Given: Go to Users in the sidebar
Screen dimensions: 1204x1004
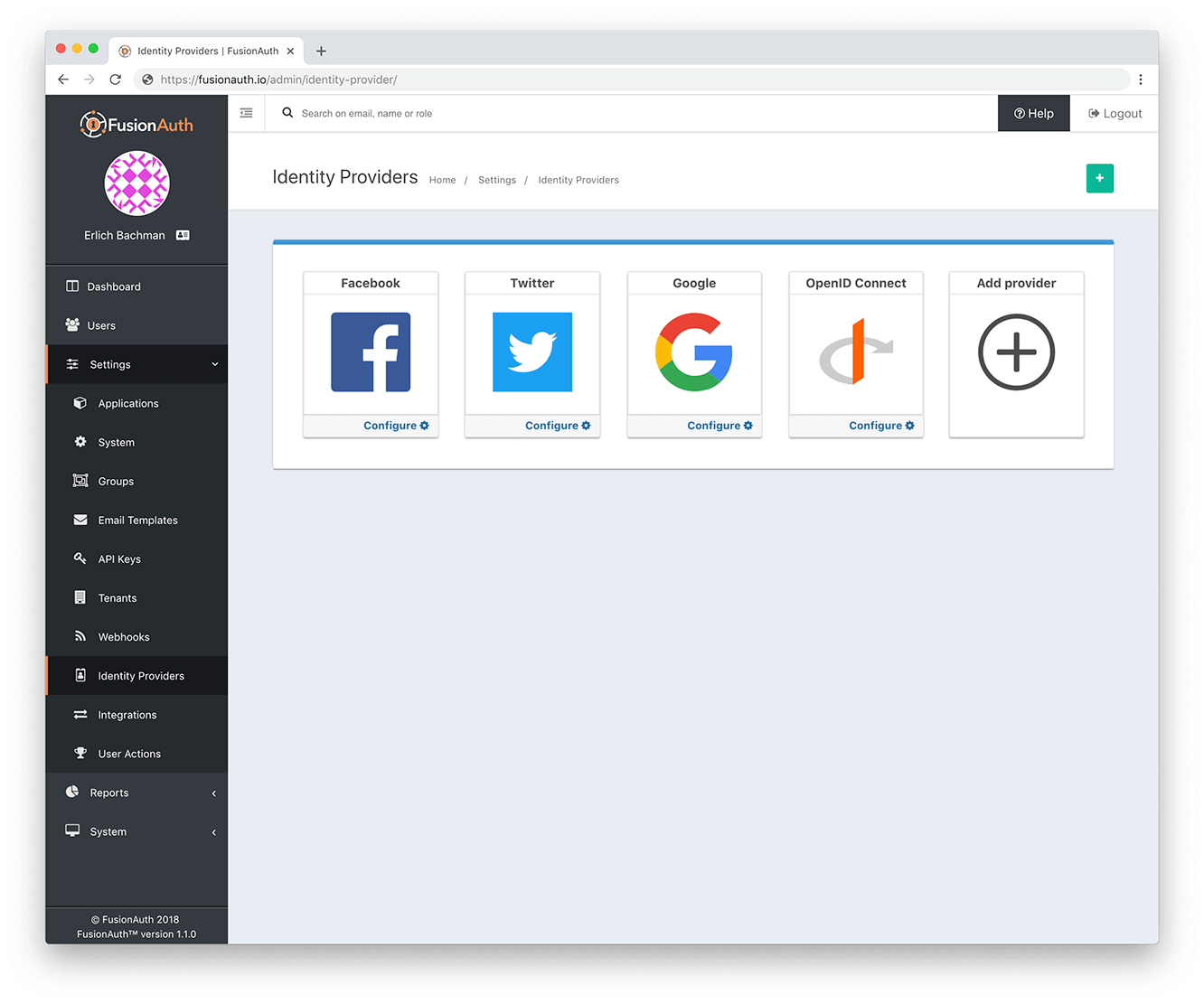Looking at the screenshot, I should point(136,325).
